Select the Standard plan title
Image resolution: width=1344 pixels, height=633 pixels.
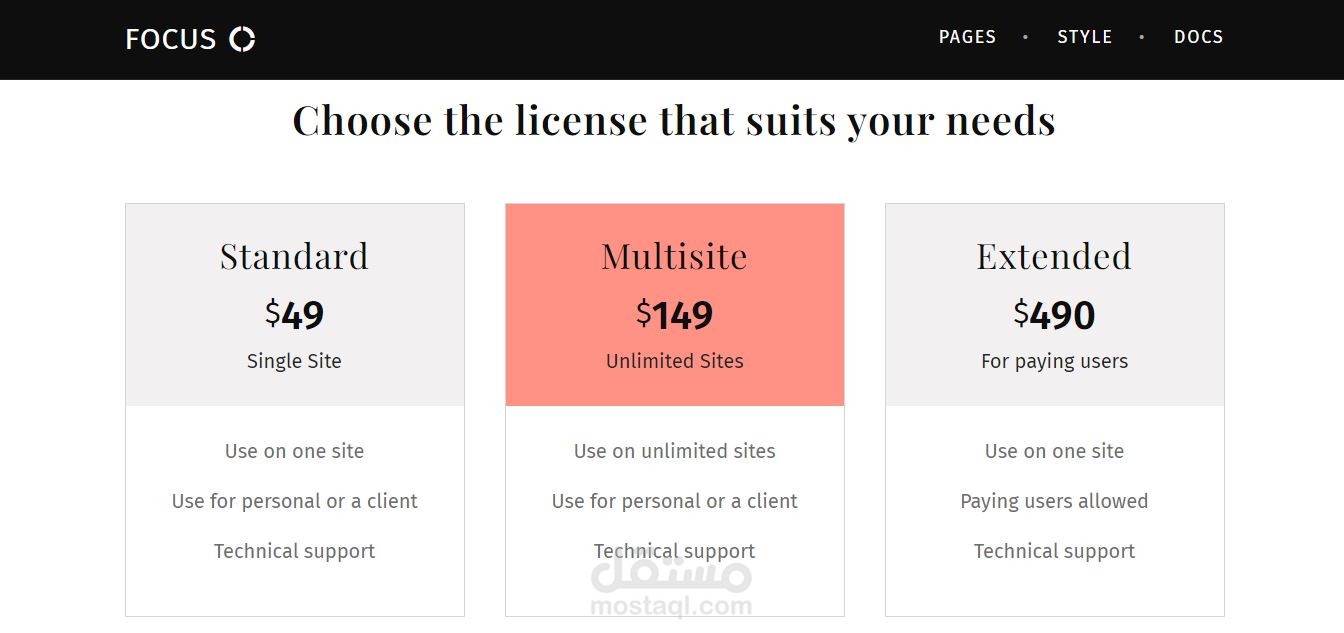(x=294, y=256)
